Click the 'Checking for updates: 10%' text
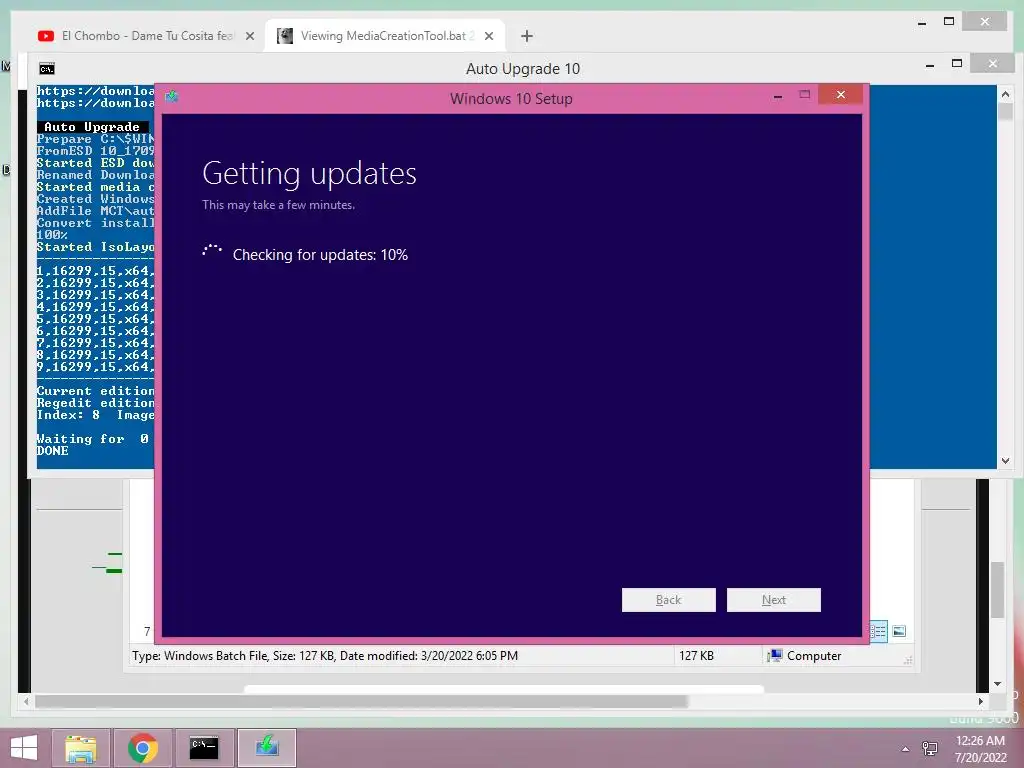This screenshot has width=1024, height=768. 320,255
